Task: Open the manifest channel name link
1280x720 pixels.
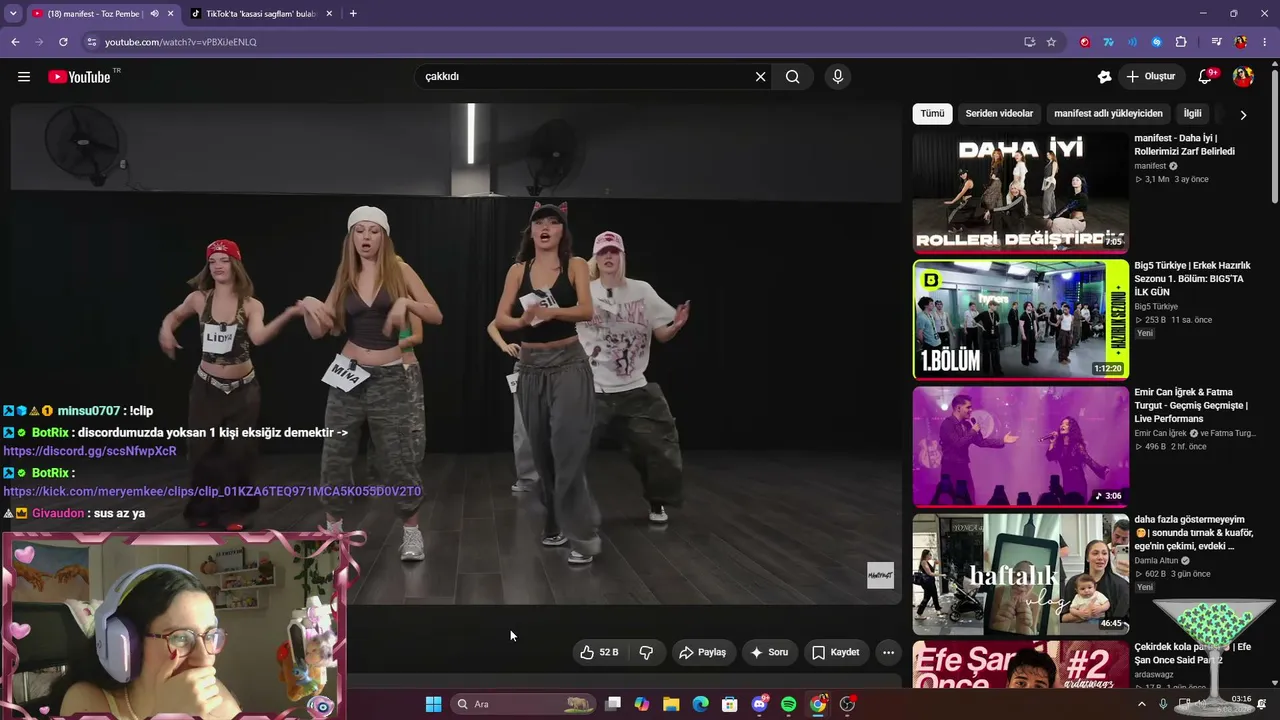Action: 1150,166
